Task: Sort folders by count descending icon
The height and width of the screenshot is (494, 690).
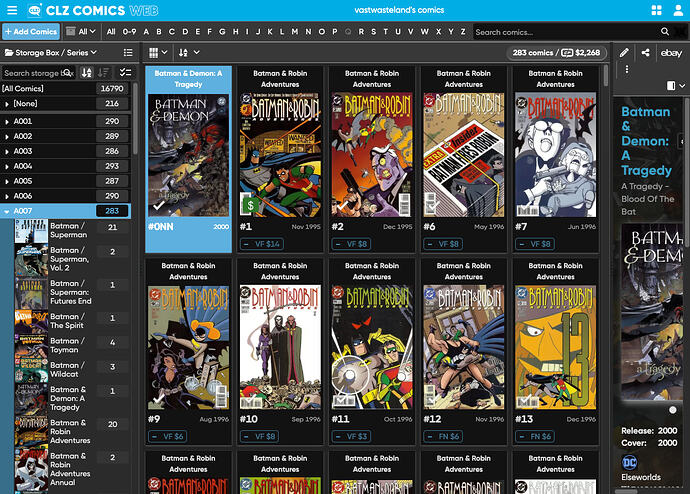Action: click(x=104, y=73)
